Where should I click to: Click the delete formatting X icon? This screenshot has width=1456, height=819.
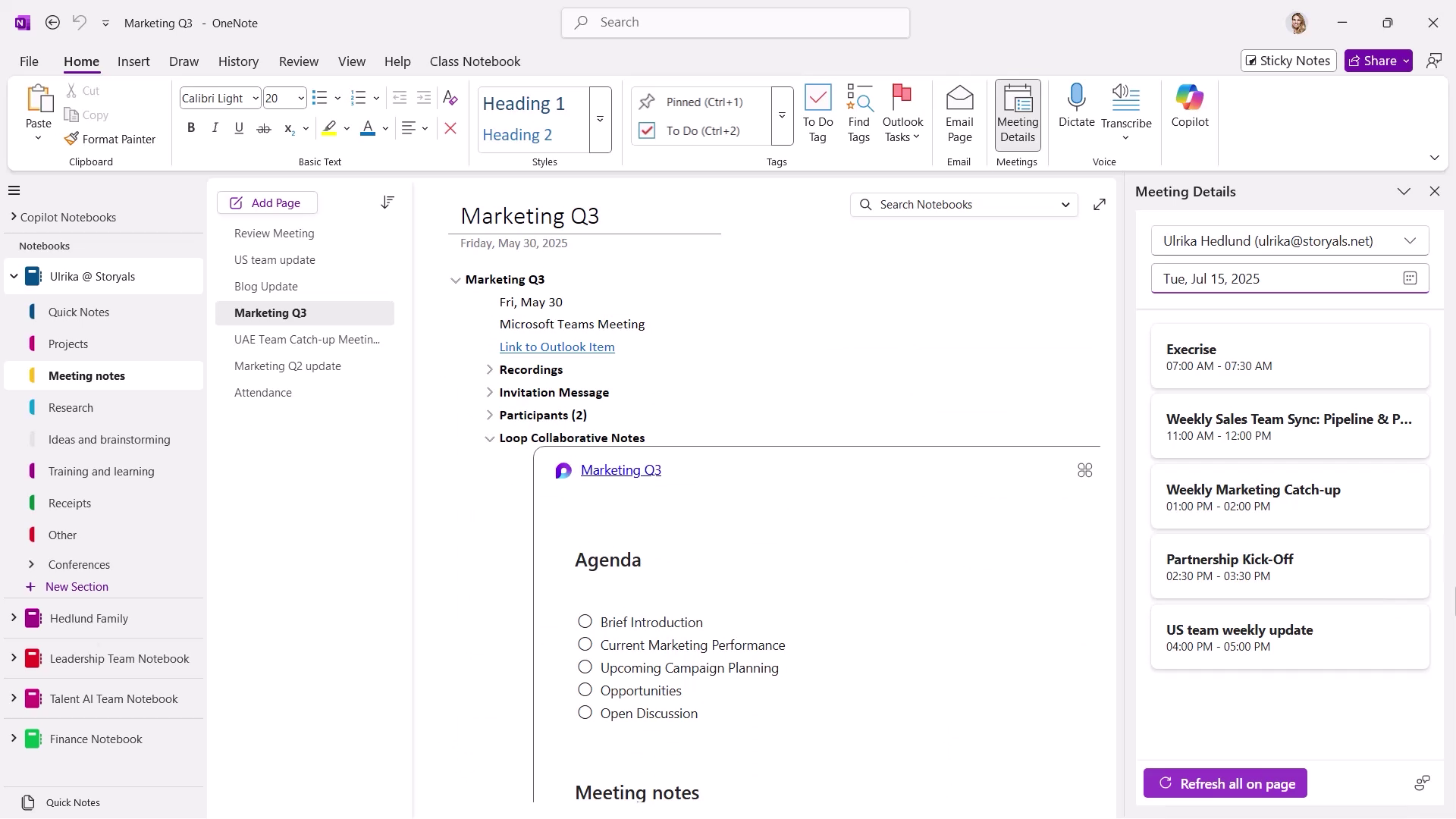pos(450,128)
